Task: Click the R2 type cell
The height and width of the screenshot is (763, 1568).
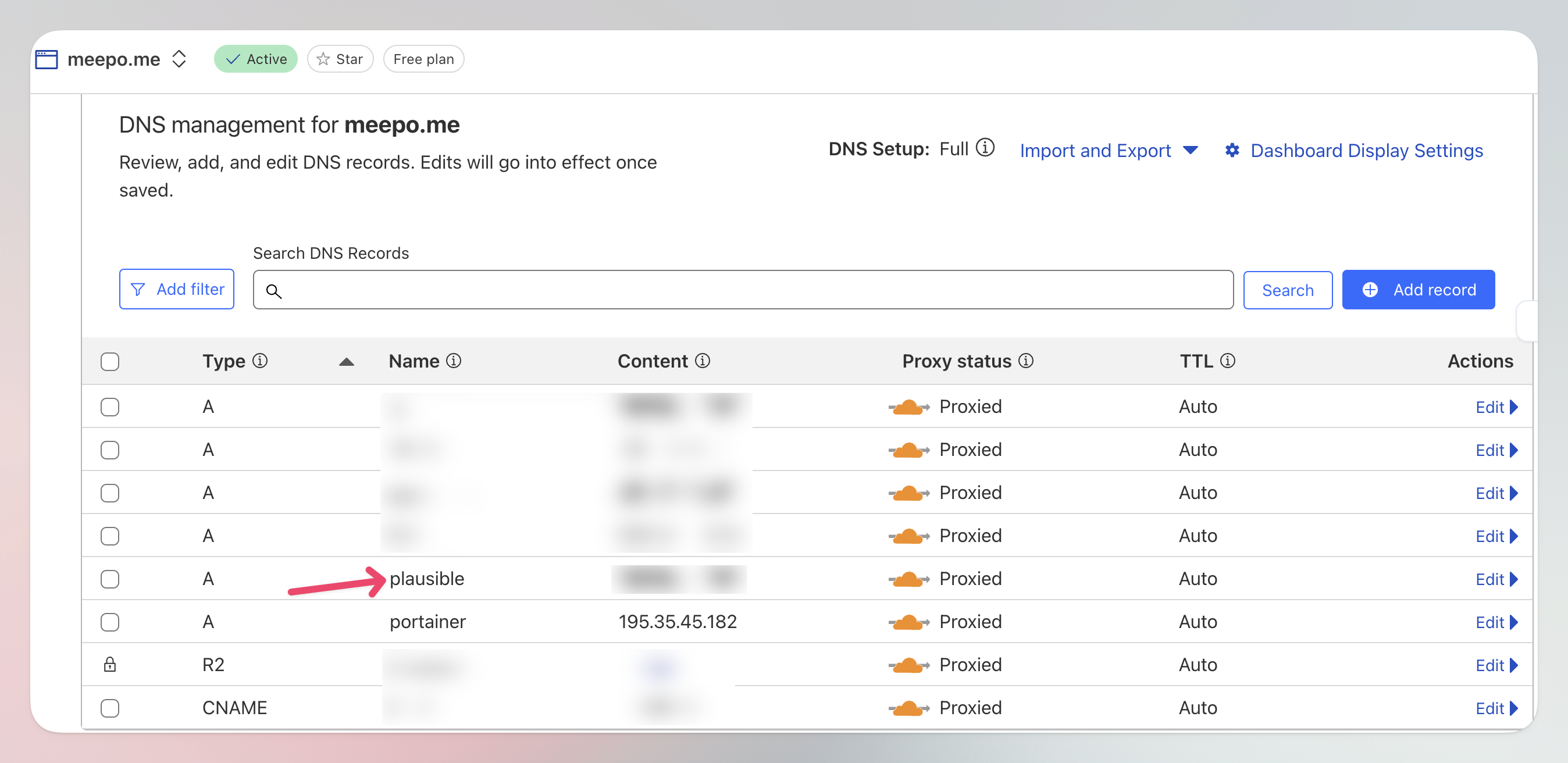Action: [213, 665]
